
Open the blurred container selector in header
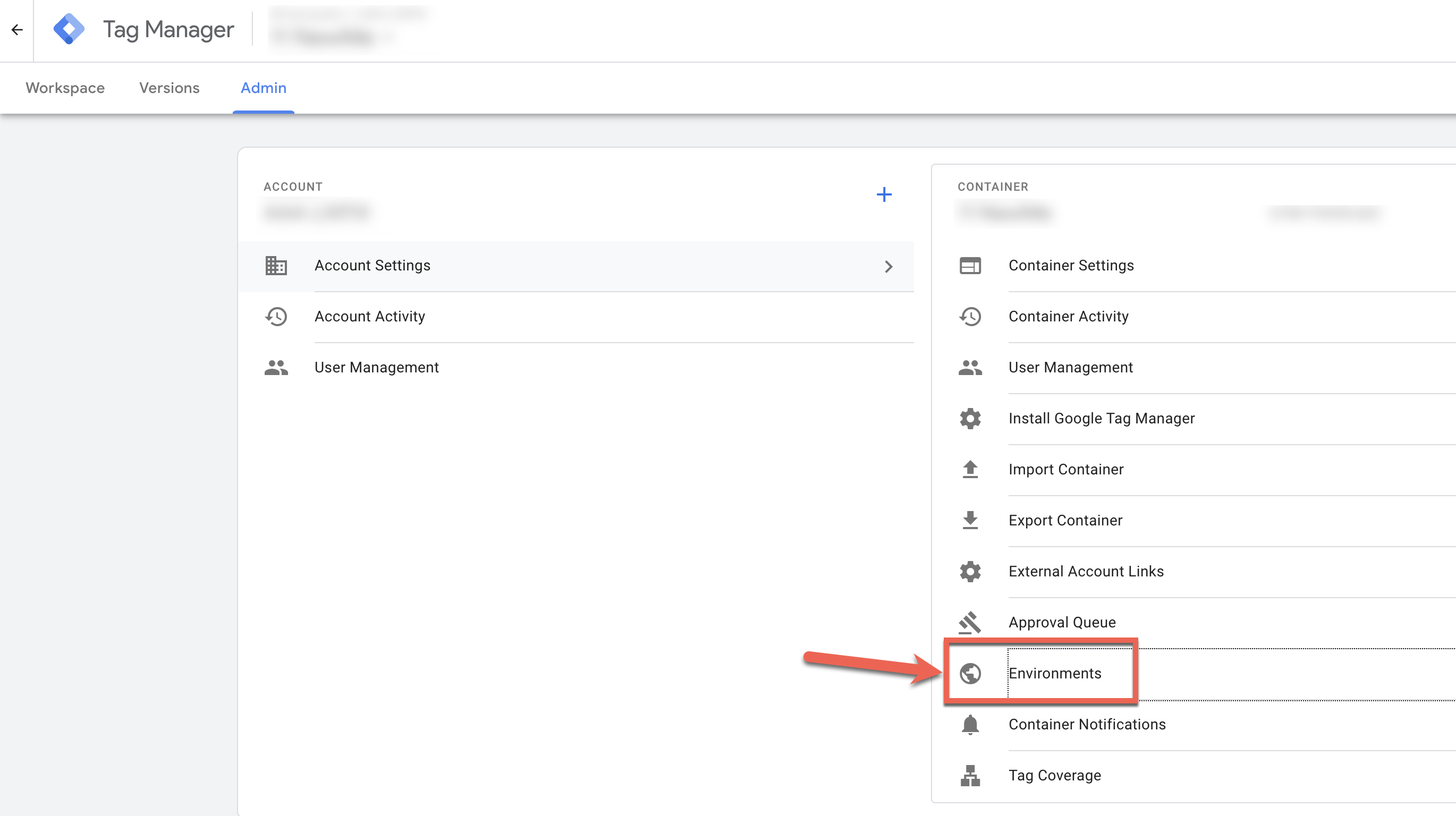(x=349, y=28)
